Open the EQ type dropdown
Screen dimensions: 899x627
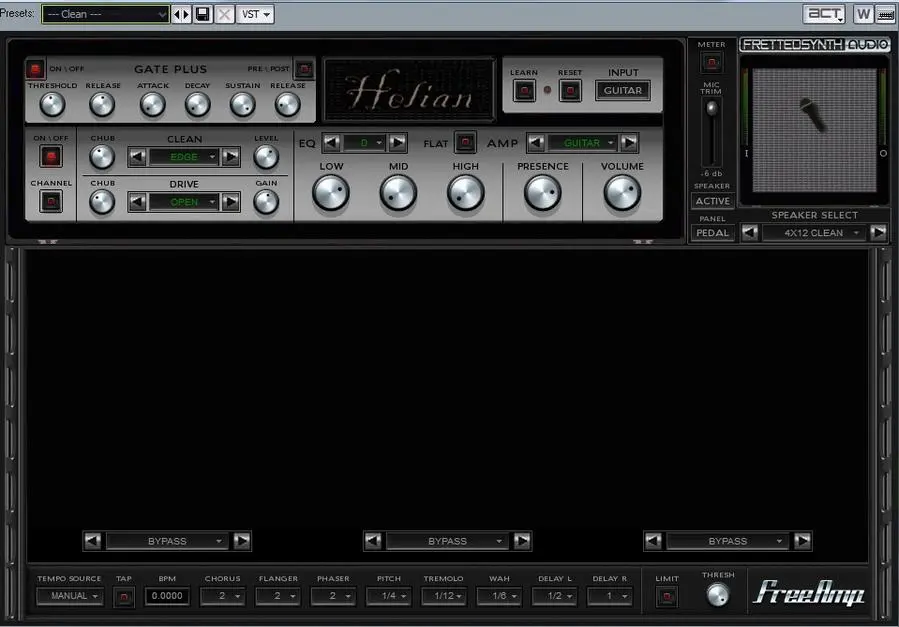pyautogui.click(x=365, y=143)
